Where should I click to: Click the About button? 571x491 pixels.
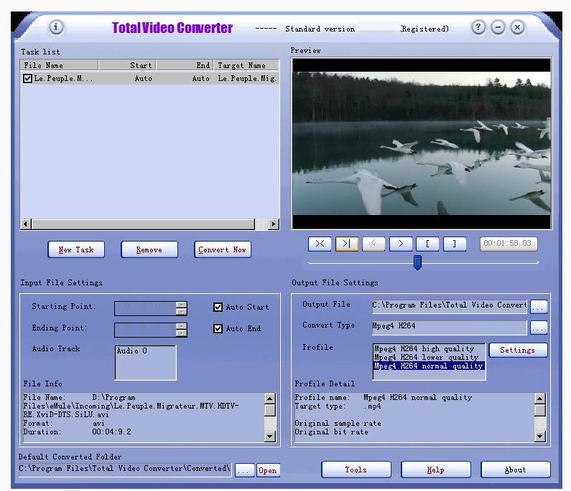(x=515, y=470)
